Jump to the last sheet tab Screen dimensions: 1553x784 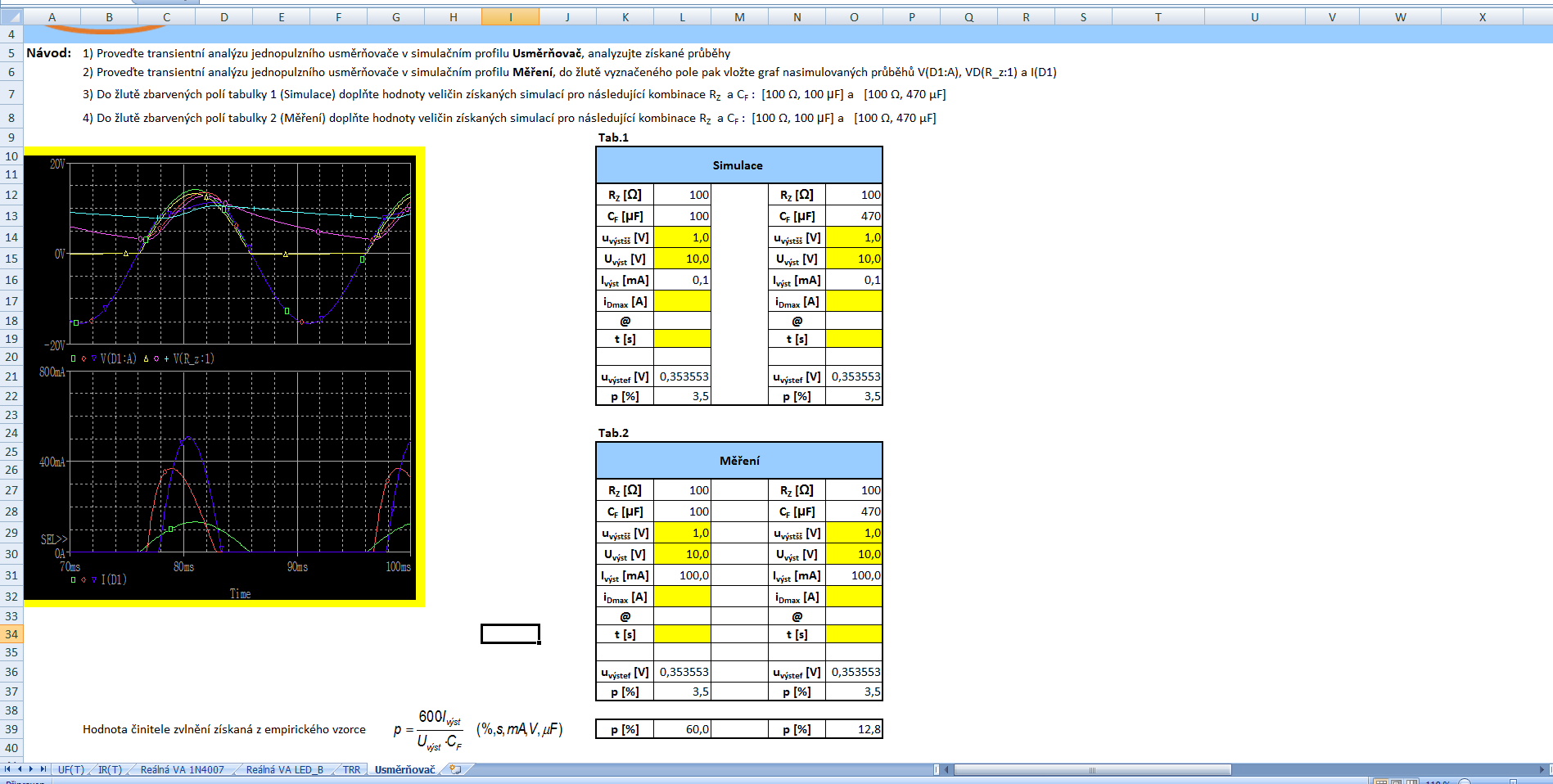point(43,769)
